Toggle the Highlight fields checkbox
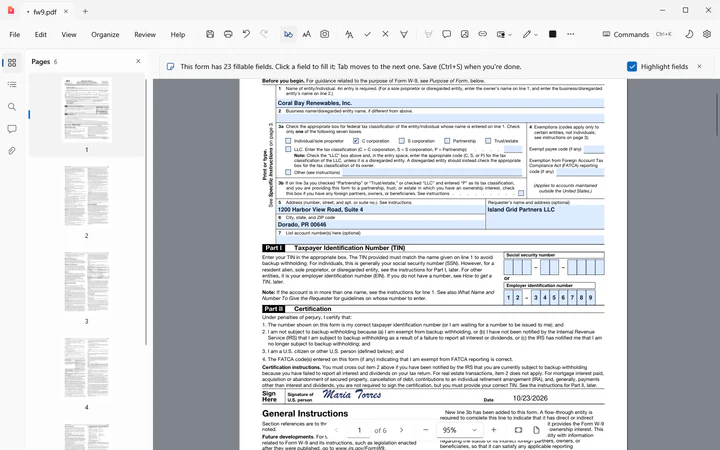The height and width of the screenshot is (450, 720). (x=632, y=67)
